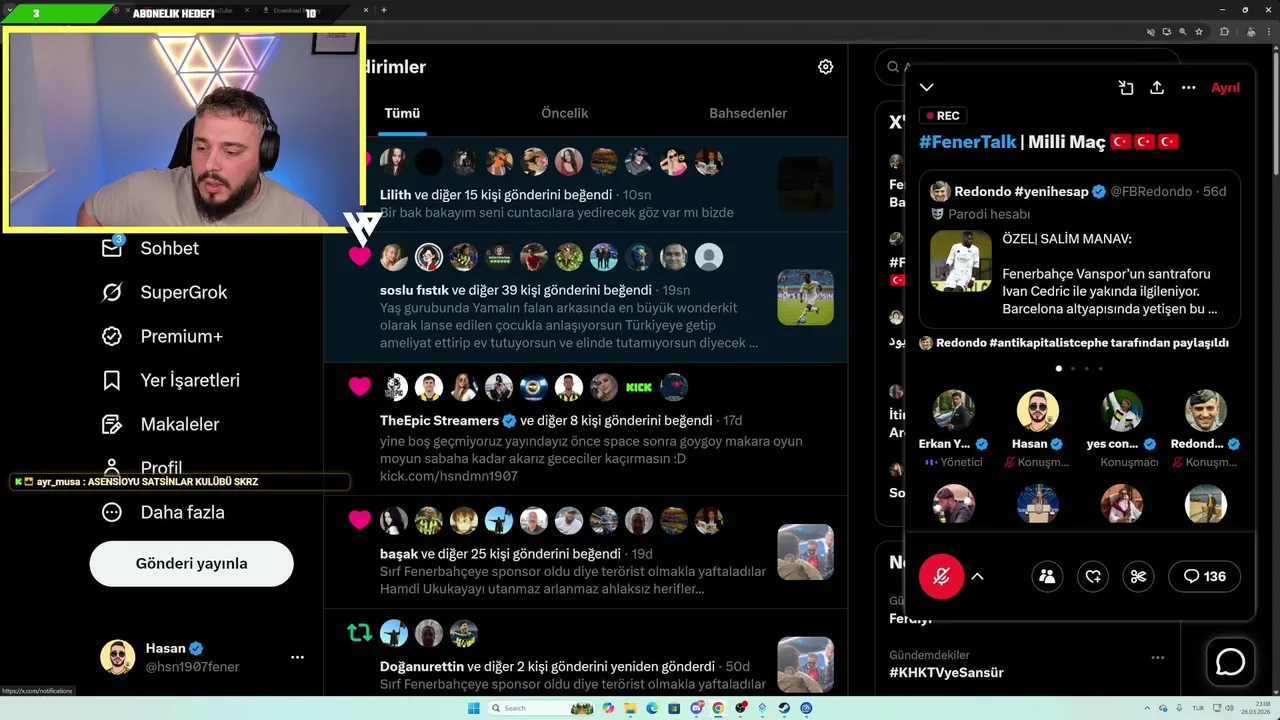Open football thumbnail in soslu fıstık notification
Screen dimensions: 1280x720
point(805,297)
